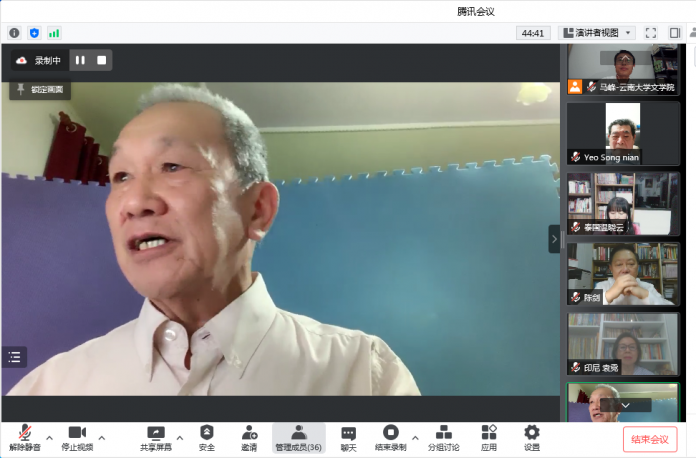The width and height of the screenshot is (696, 458).
Task: Pause the cloud recording
Action: point(80,60)
